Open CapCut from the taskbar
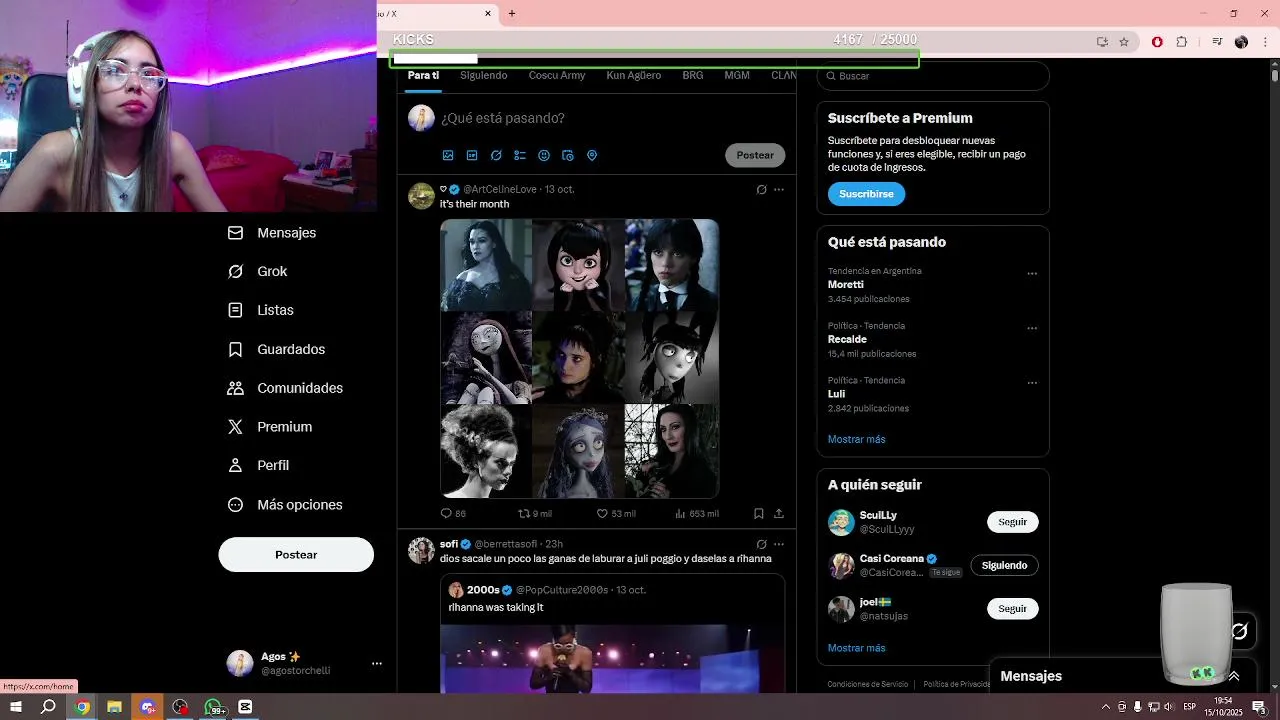 point(245,707)
